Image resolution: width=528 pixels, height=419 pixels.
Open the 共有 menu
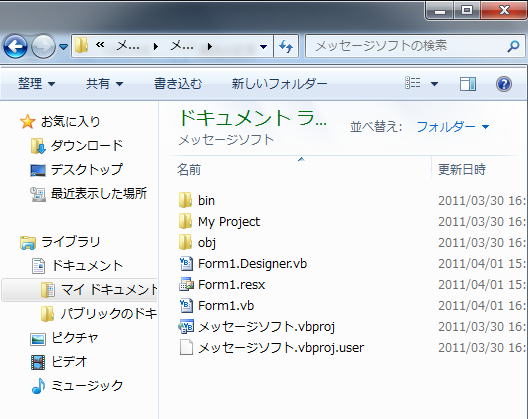tap(104, 84)
